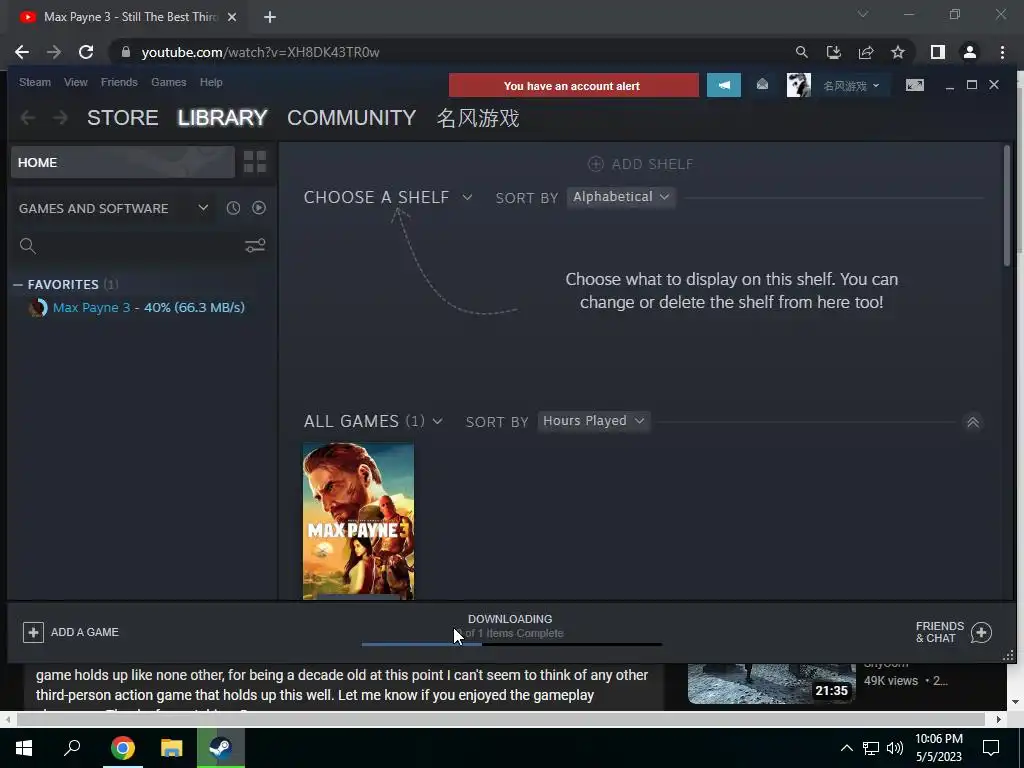
Task: Bookmark this page with star icon
Action: click(x=898, y=52)
